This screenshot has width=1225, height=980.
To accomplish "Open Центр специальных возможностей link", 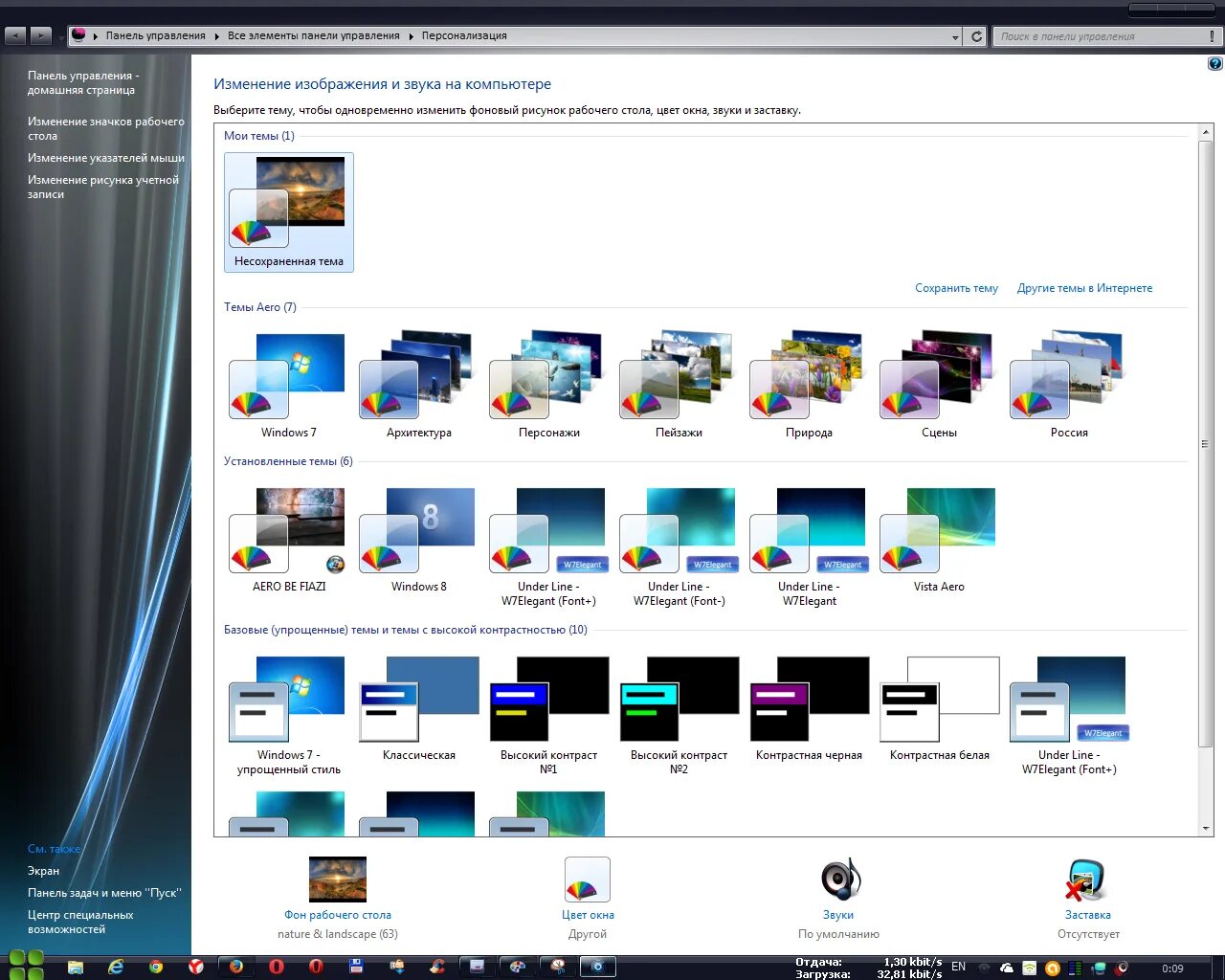I will pos(80,922).
